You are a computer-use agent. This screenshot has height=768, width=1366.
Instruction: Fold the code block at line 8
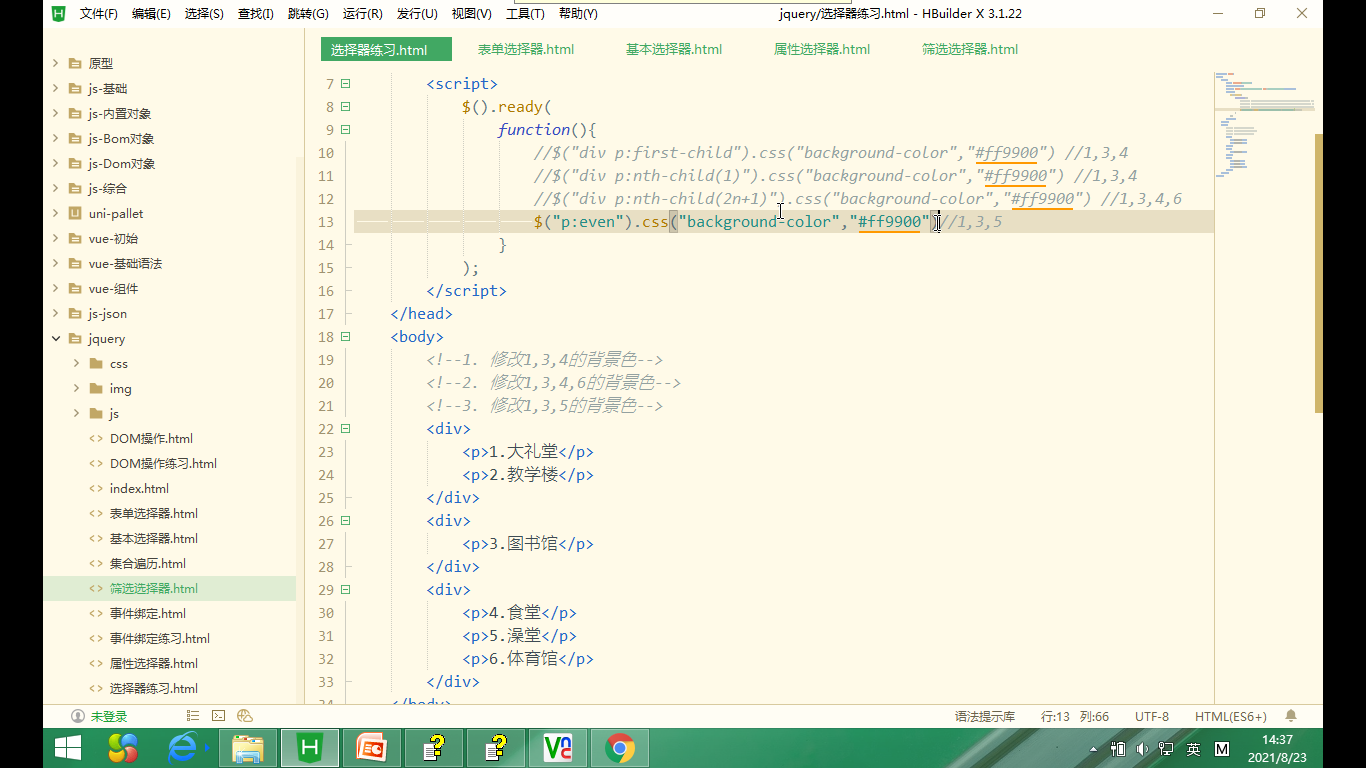pos(346,107)
